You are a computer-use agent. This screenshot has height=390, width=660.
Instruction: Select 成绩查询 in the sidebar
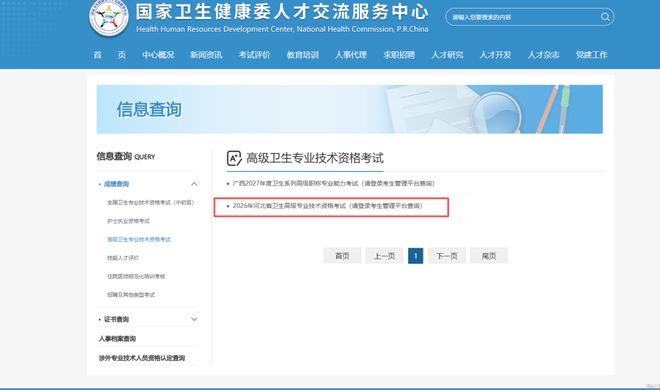[116, 184]
